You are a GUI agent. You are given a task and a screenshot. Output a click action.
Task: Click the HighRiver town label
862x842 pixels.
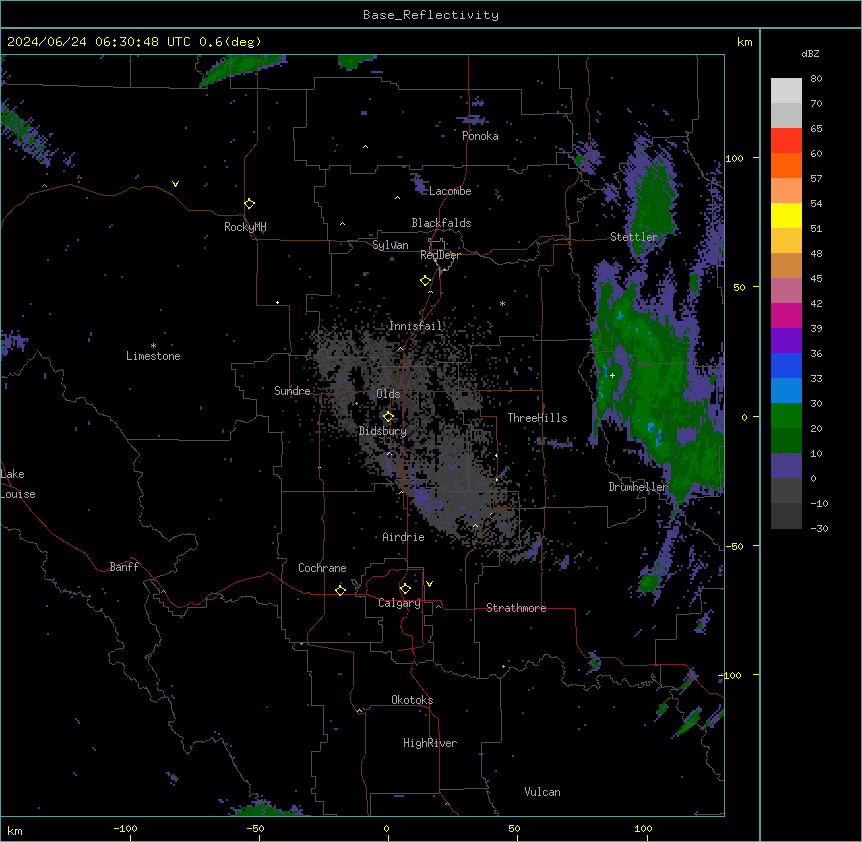(x=430, y=743)
